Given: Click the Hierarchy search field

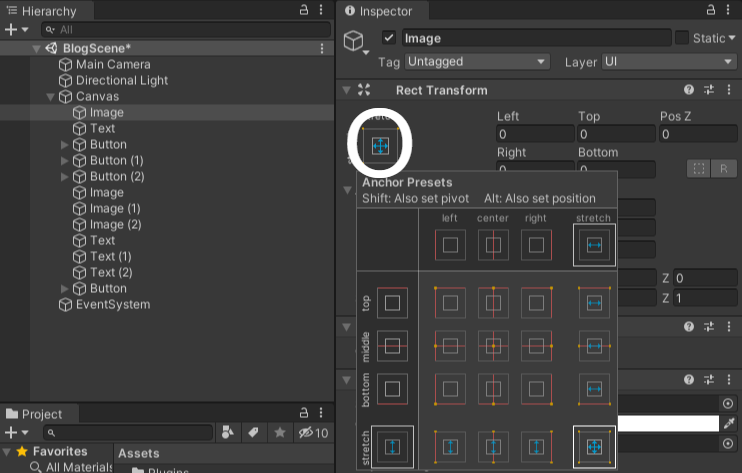Looking at the screenshot, I should [x=186, y=30].
